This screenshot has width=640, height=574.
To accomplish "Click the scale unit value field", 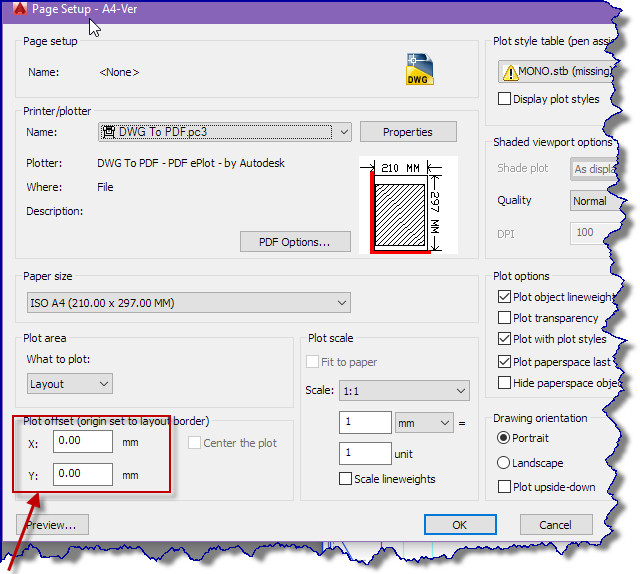I will 365,453.
